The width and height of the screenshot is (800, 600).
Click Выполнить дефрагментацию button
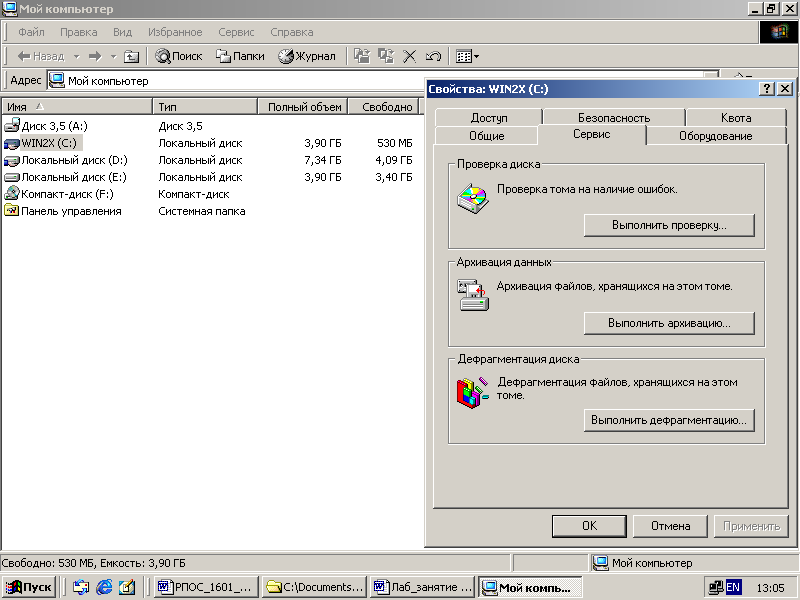tap(669, 420)
